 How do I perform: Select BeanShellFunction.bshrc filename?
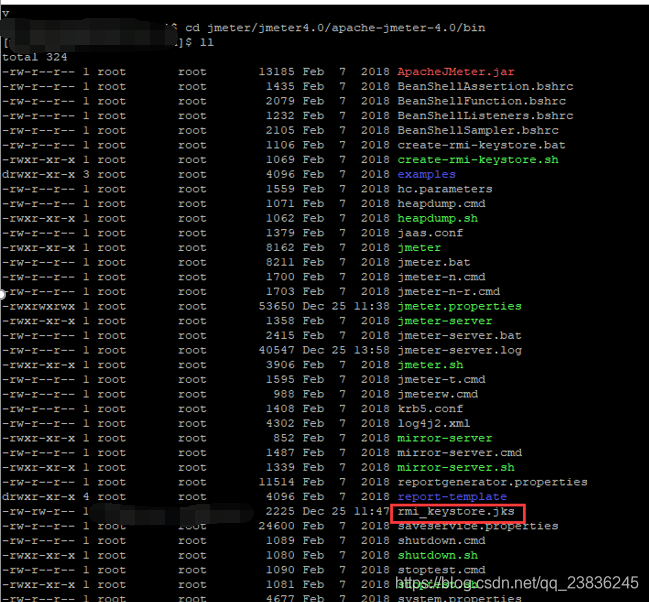click(x=481, y=101)
